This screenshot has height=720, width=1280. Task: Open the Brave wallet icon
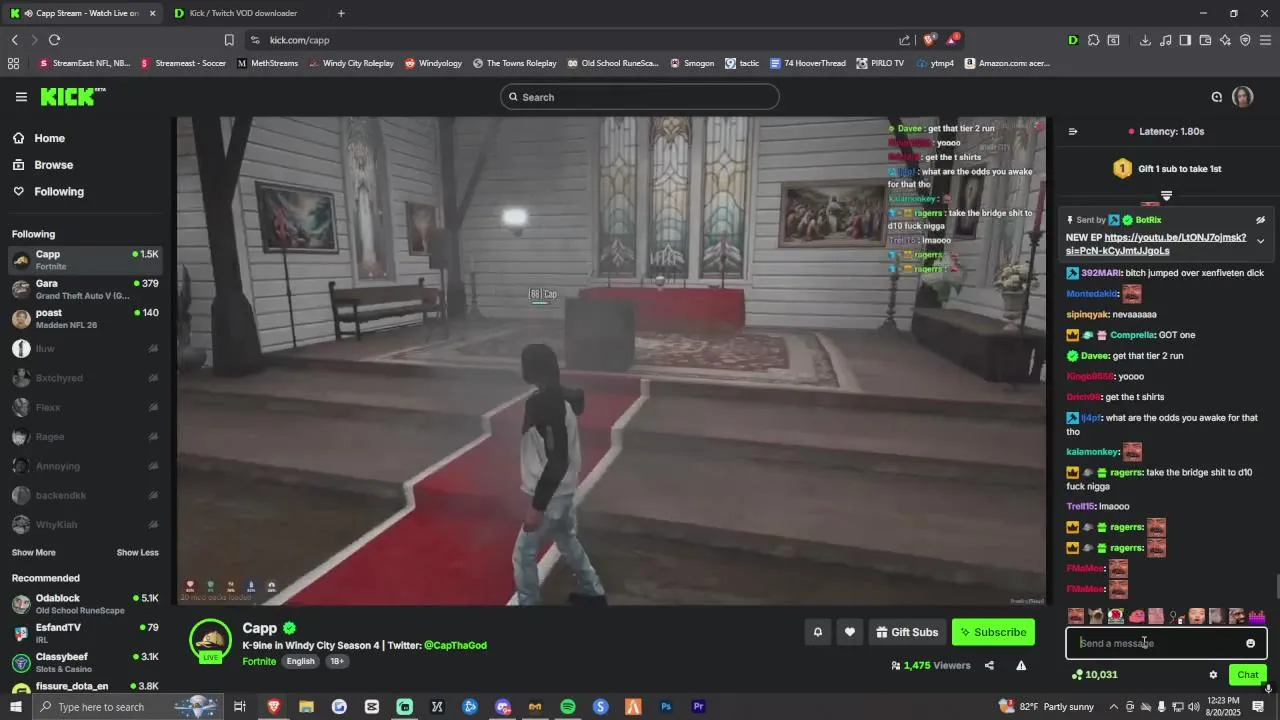click(1205, 40)
